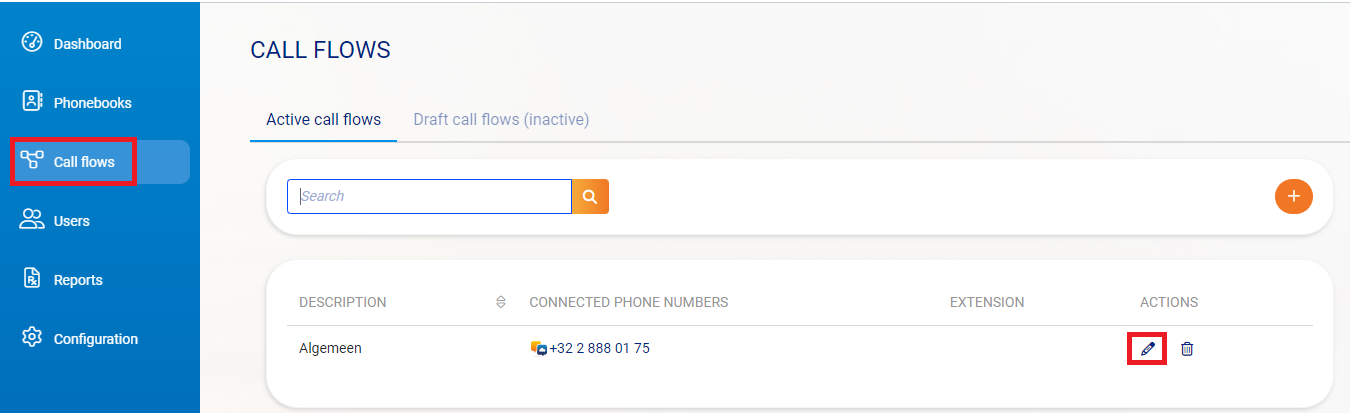Open the Users section icon
Image resolution: width=1350 pixels, height=413 pixels.
pos(32,220)
